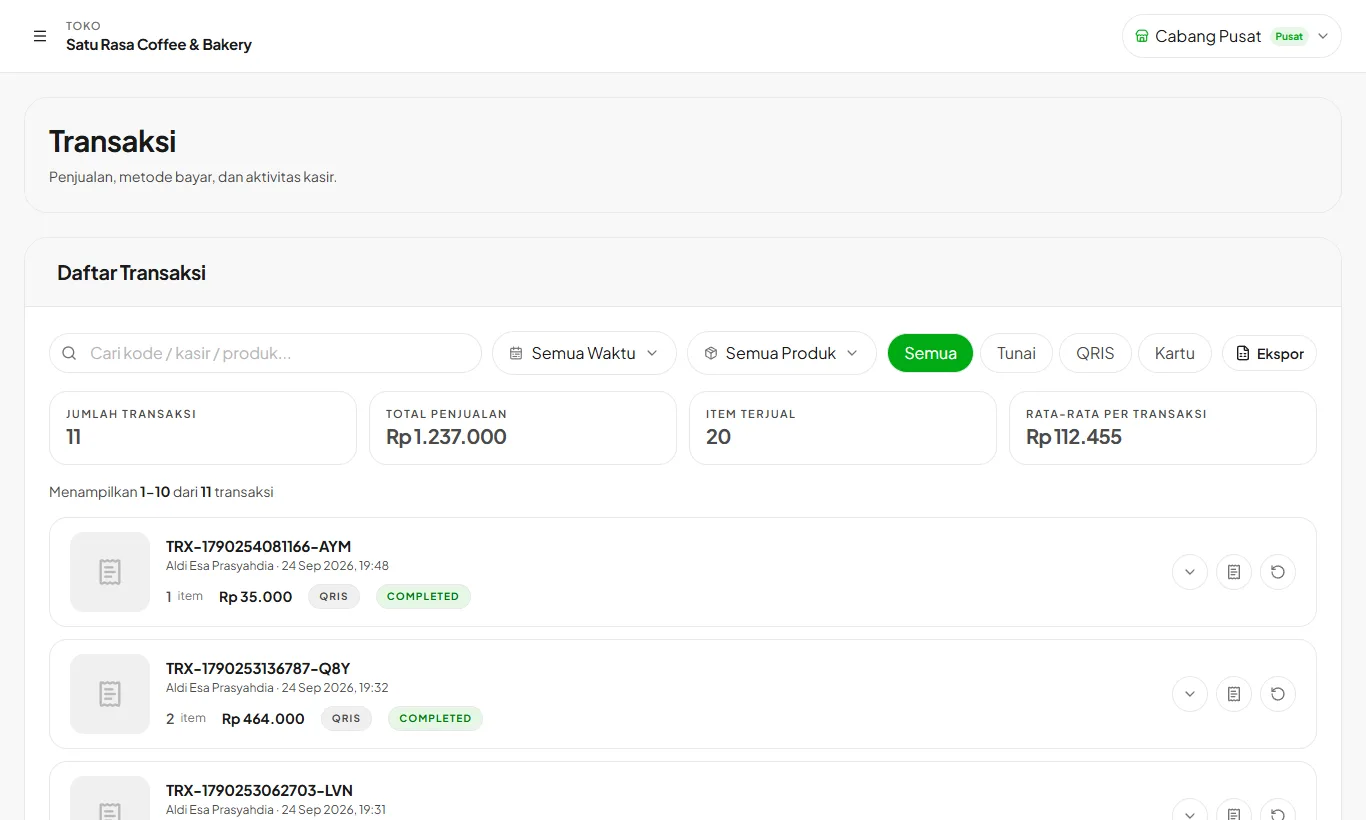Filter transactions by QRIS payment tab
This screenshot has width=1366, height=820.
1095,353
